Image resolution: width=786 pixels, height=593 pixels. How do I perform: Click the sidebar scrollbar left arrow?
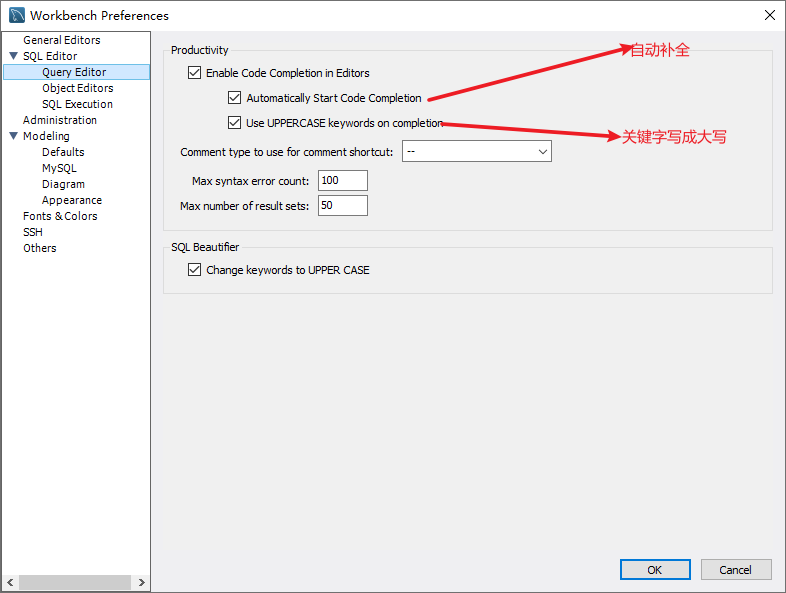click(x=10, y=582)
